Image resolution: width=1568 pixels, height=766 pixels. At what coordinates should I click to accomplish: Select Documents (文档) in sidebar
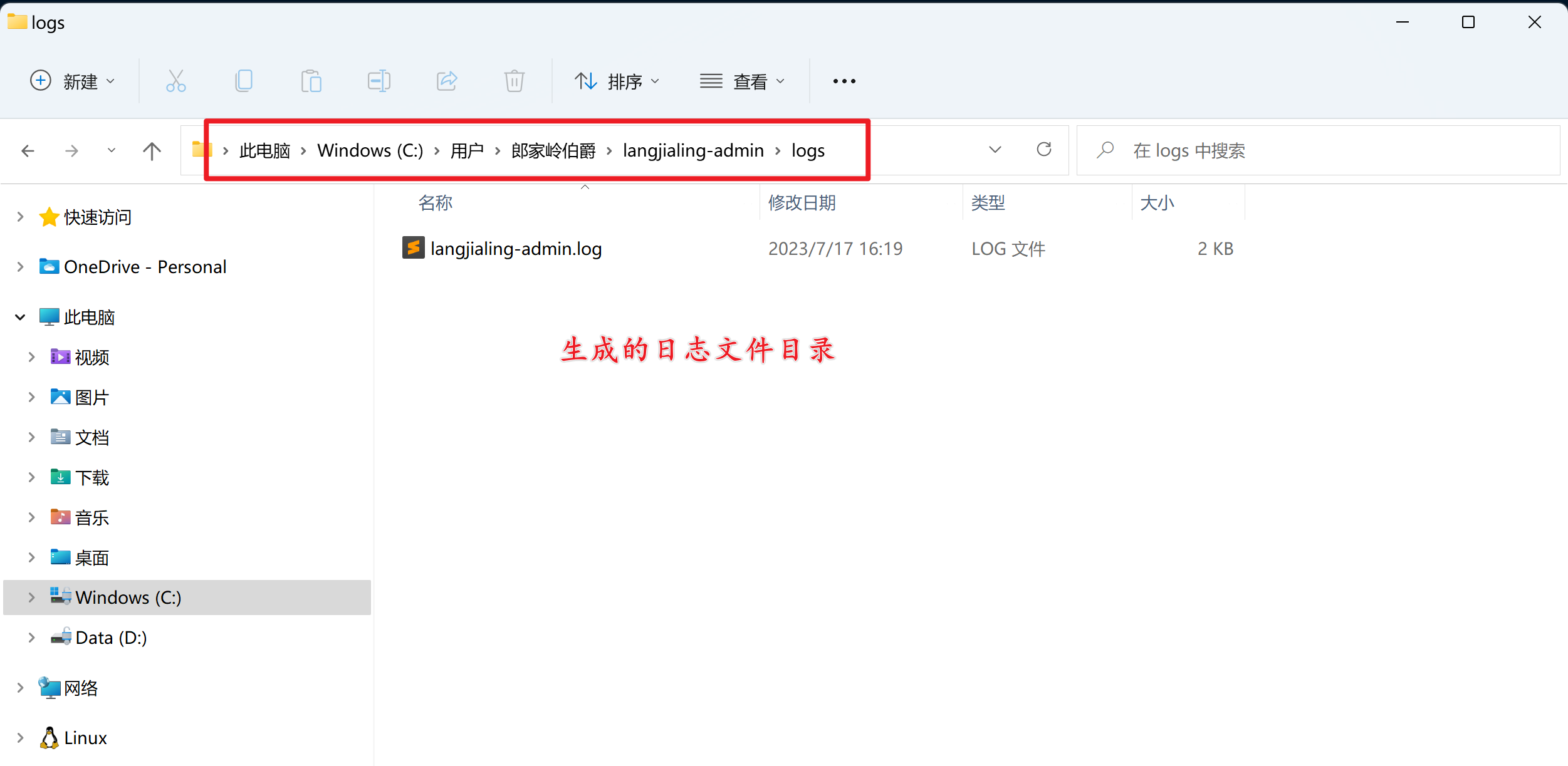coord(91,437)
